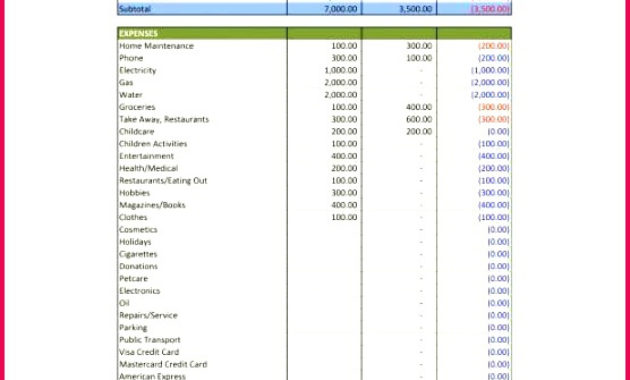Click the Public Transport row label
The width and height of the screenshot is (630, 380).
[150, 340]
